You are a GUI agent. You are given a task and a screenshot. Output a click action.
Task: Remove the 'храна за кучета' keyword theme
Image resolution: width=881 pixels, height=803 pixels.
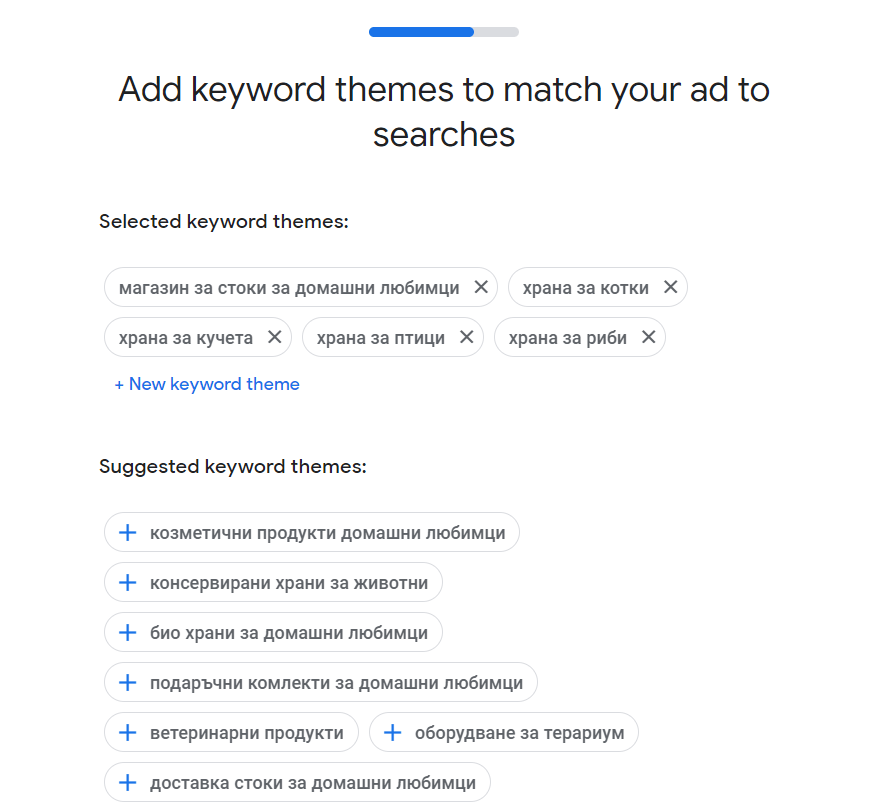click(x=274, y=337)
